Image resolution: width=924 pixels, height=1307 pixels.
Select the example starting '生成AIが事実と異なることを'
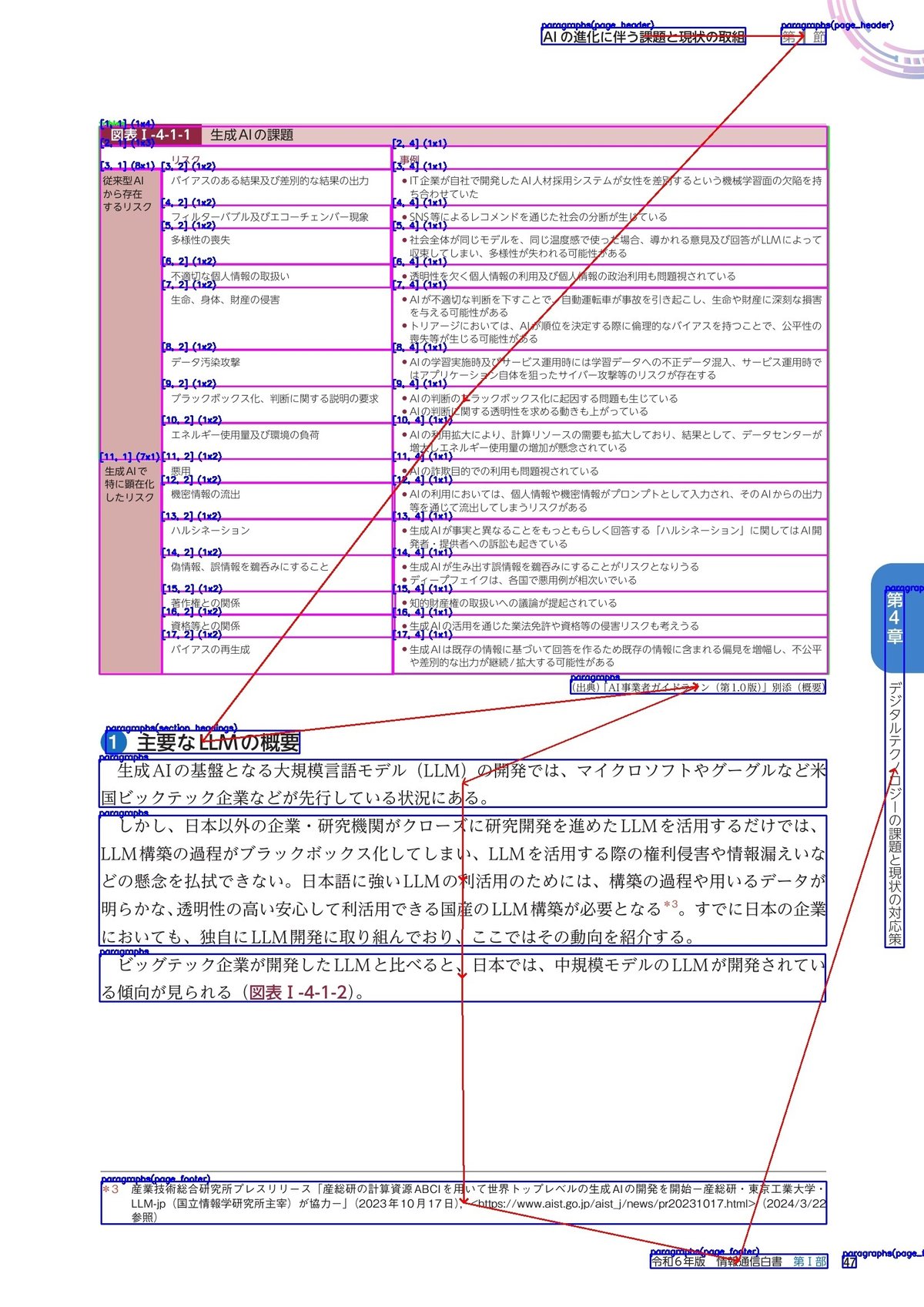point(611,537)
